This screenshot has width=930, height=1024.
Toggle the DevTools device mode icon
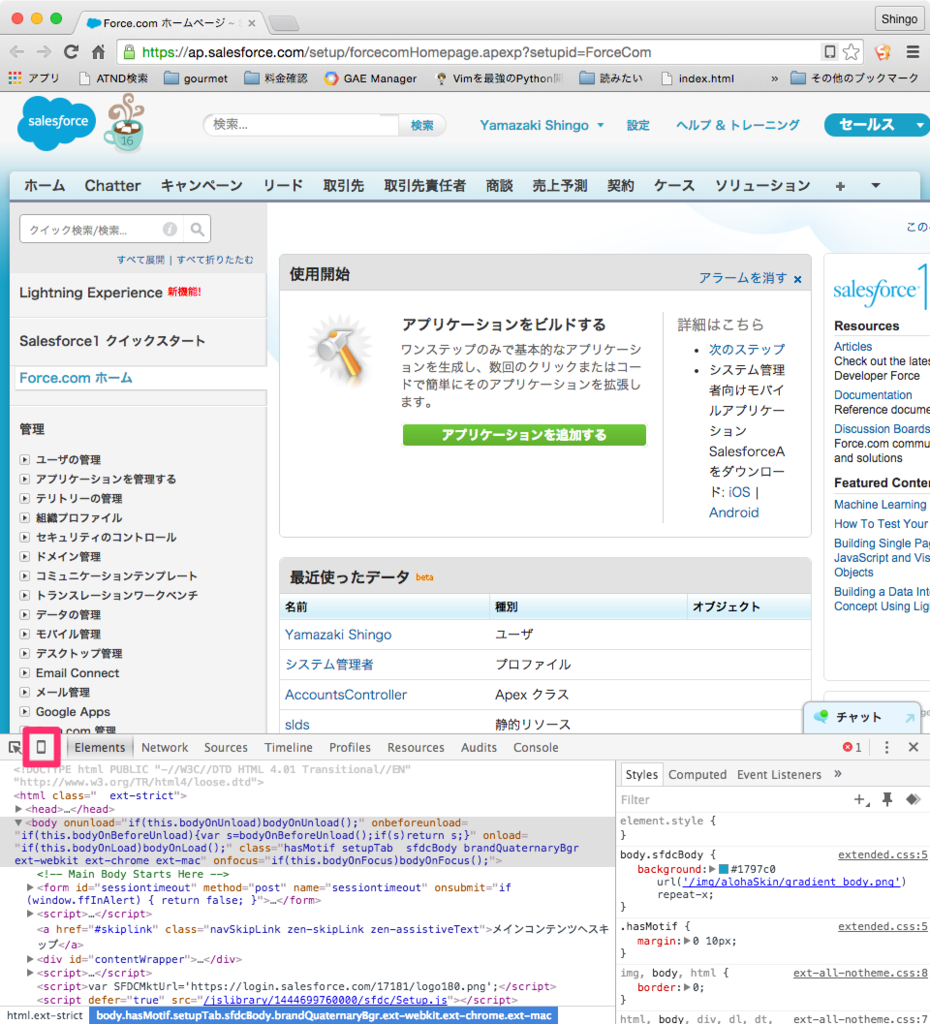(41, 746)
